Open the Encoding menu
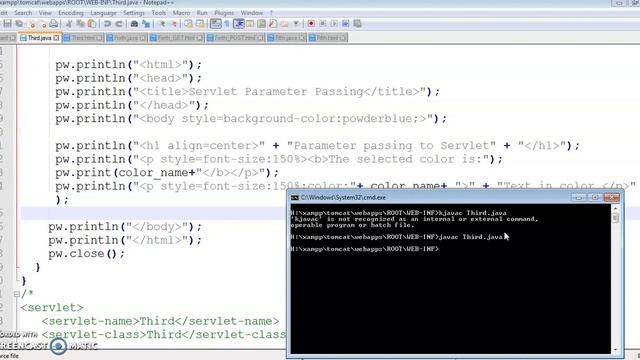The image size is (640, 360). click(71, 13)
